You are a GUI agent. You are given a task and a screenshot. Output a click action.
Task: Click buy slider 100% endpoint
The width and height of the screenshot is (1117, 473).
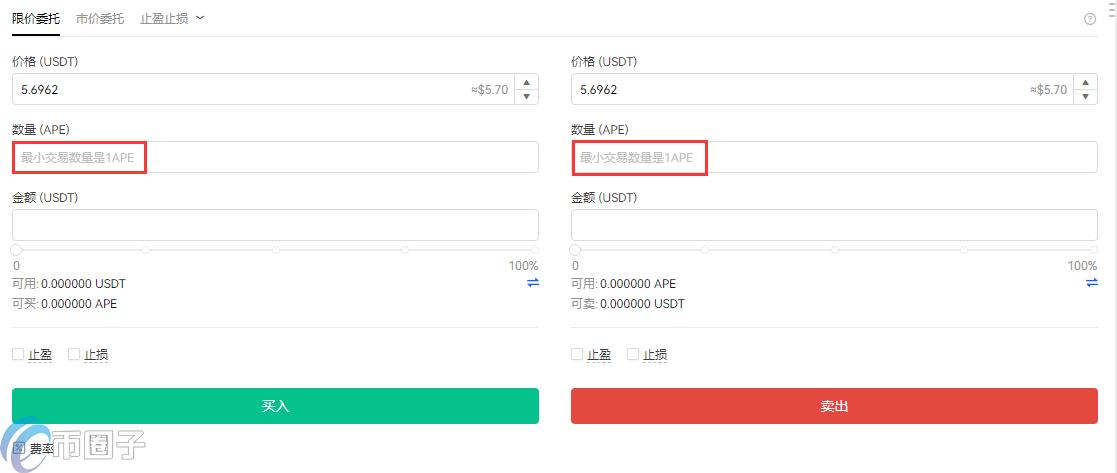click(534, 250)
